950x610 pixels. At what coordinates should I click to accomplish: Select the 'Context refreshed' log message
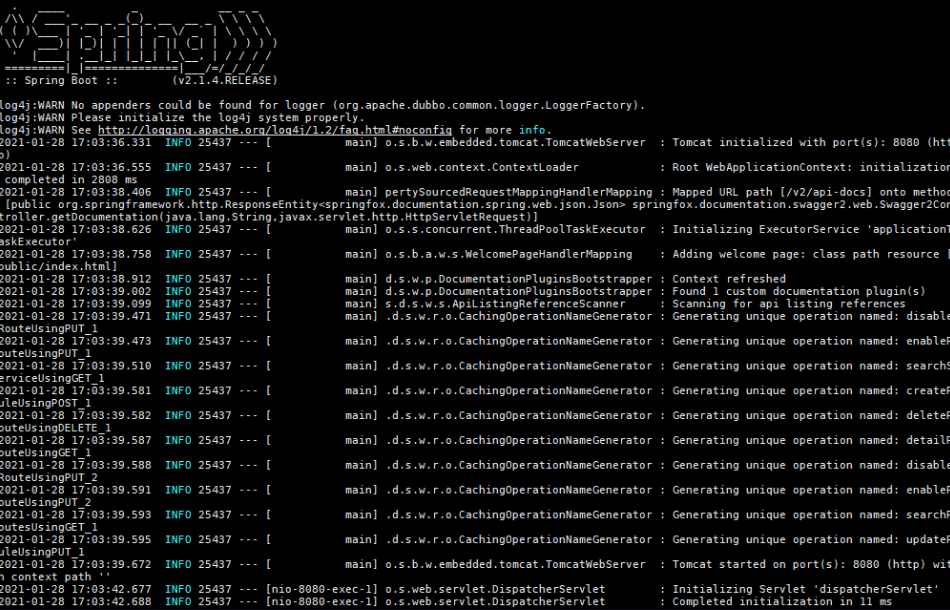pyautogui.click(x=729, y=279)
